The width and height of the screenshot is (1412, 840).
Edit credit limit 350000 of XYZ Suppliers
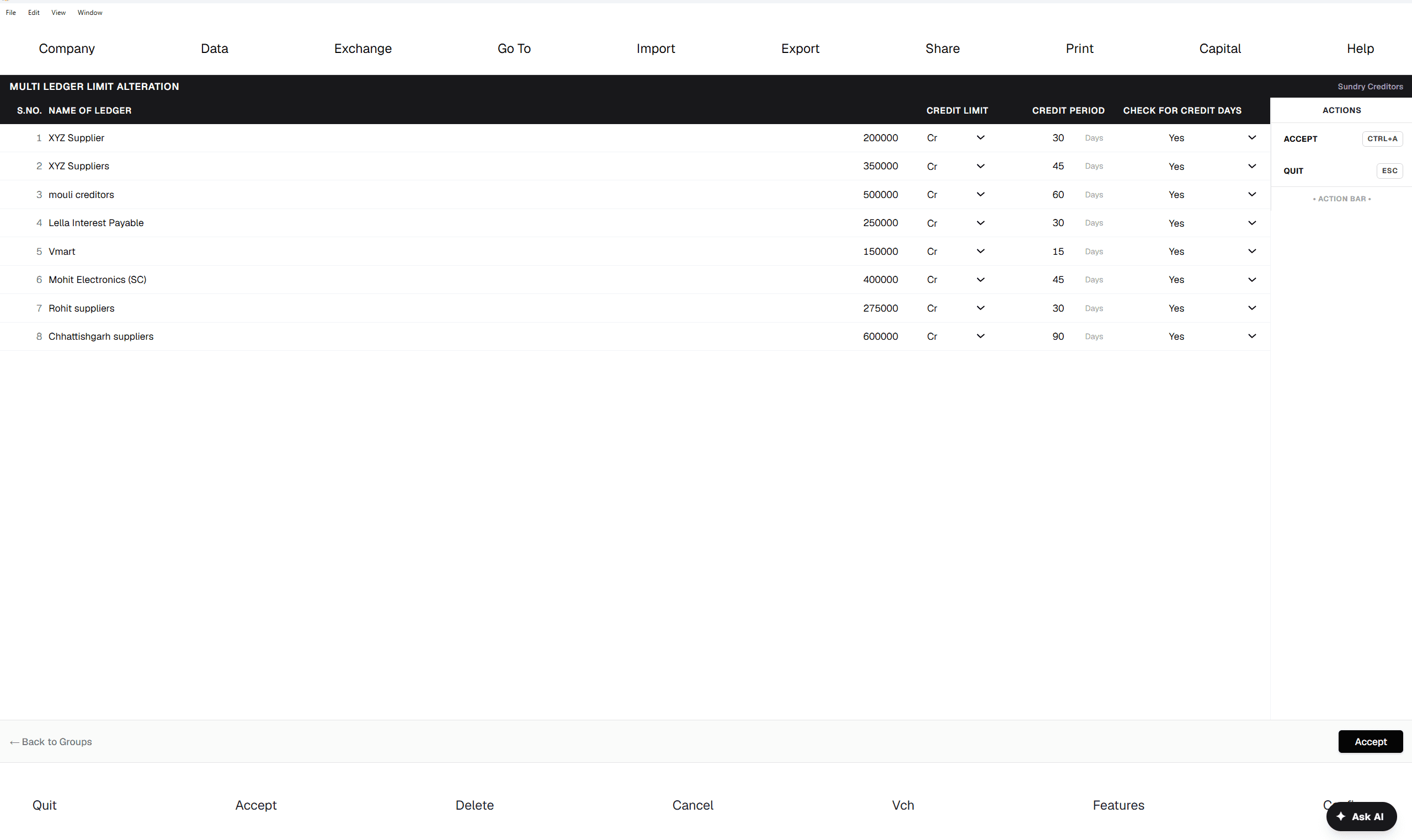(881, 166)
